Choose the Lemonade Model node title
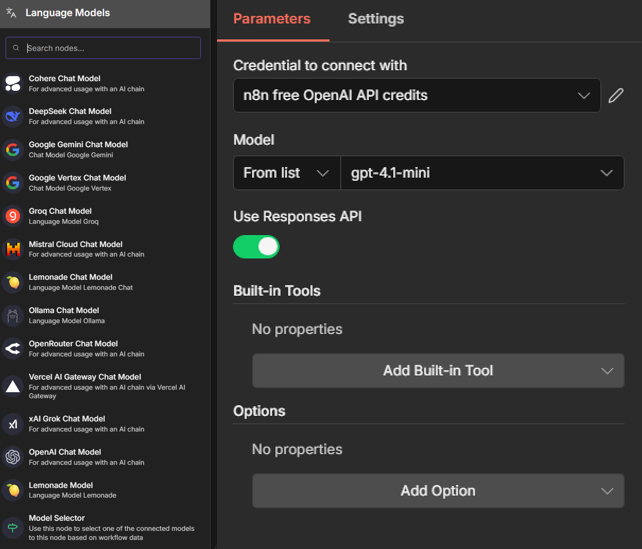 coord(61,485)
